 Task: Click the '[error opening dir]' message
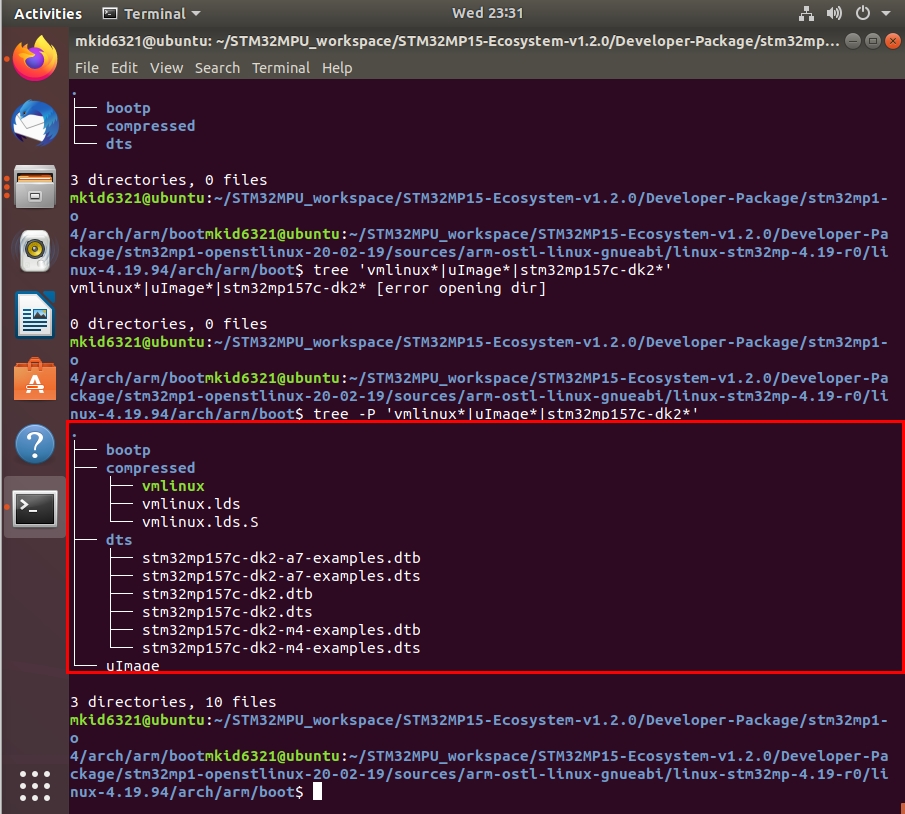click(461, 288)
